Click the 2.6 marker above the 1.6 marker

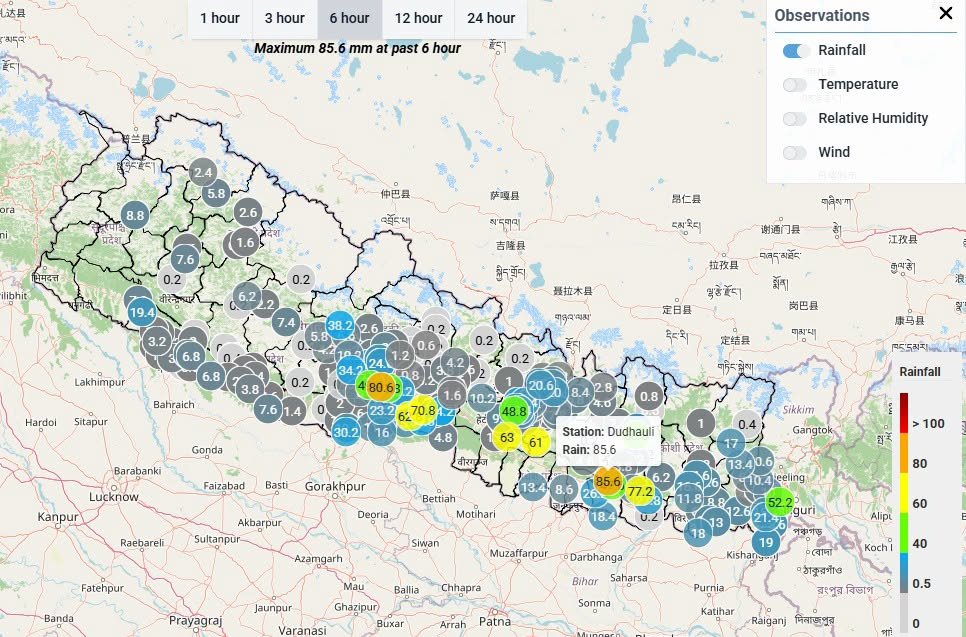click(x=248, y=213)
